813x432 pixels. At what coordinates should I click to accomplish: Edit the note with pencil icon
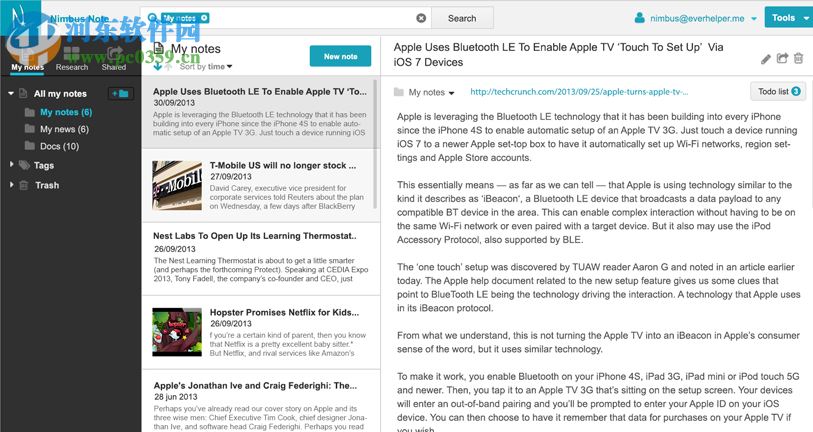tap(766, 59)
